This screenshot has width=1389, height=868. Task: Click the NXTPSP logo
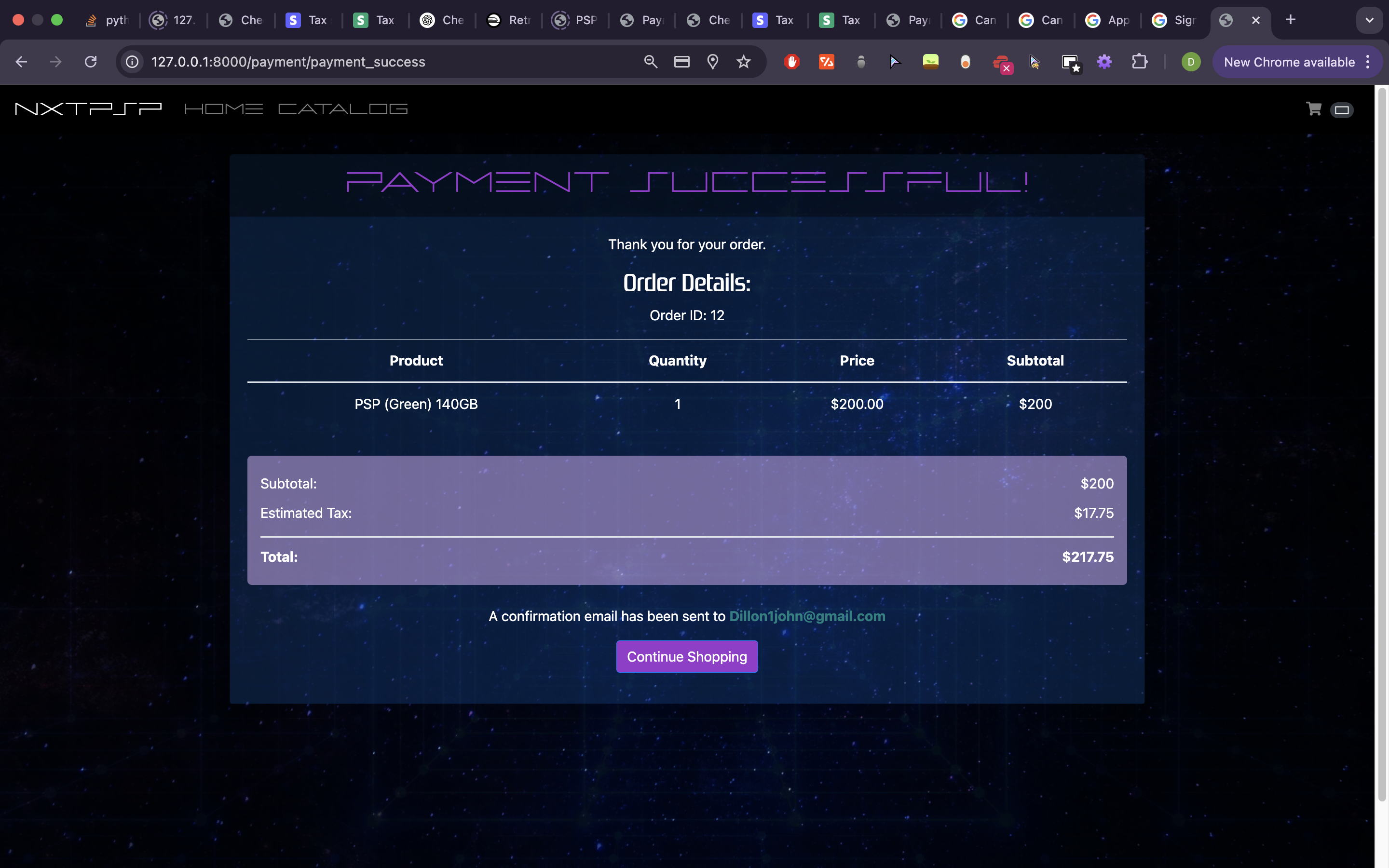coord(88,108)
